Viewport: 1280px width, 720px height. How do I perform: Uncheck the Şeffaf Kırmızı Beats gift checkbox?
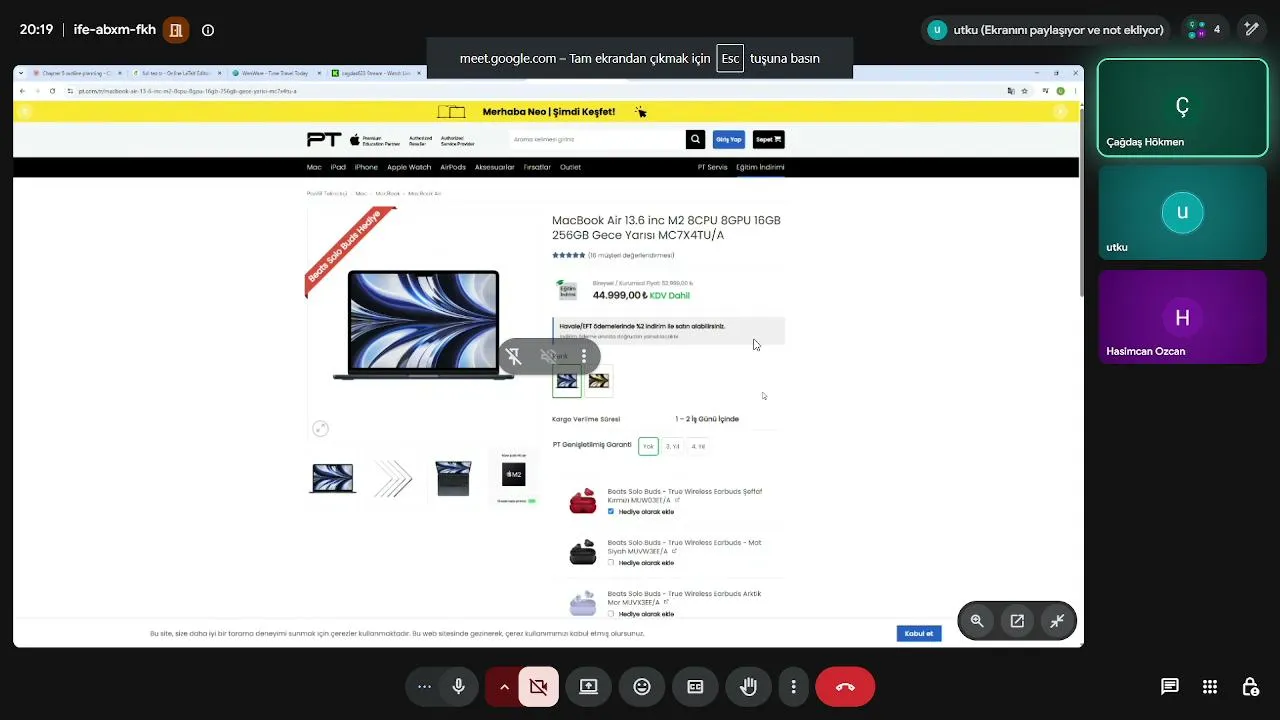pyautogui.click(x=611, y=512)
